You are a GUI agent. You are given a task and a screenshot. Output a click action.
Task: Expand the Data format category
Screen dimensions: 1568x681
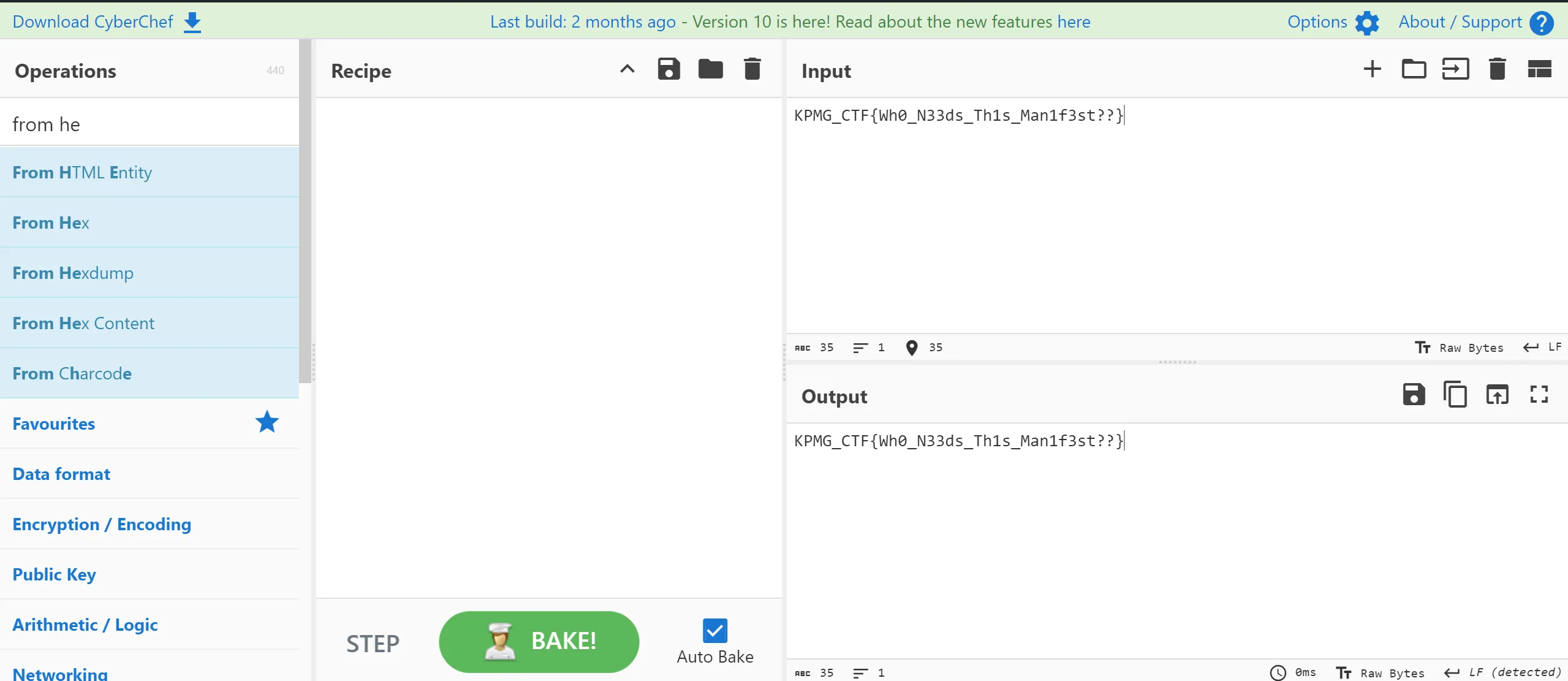(61, 474)
